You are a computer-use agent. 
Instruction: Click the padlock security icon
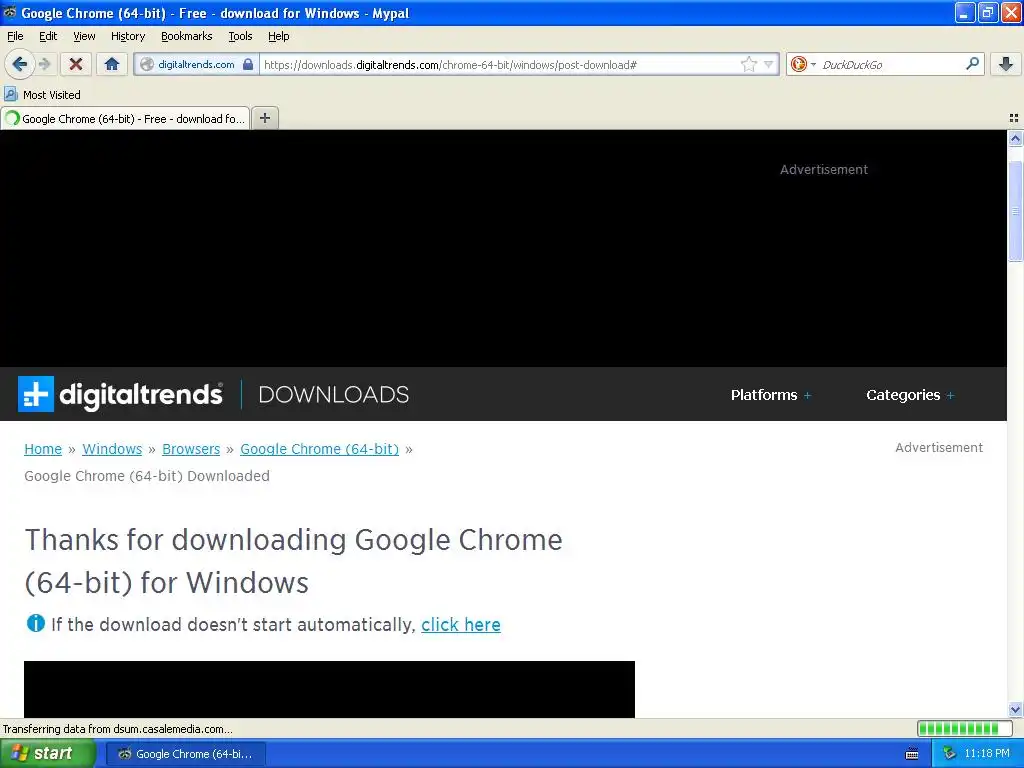[248, 64]
